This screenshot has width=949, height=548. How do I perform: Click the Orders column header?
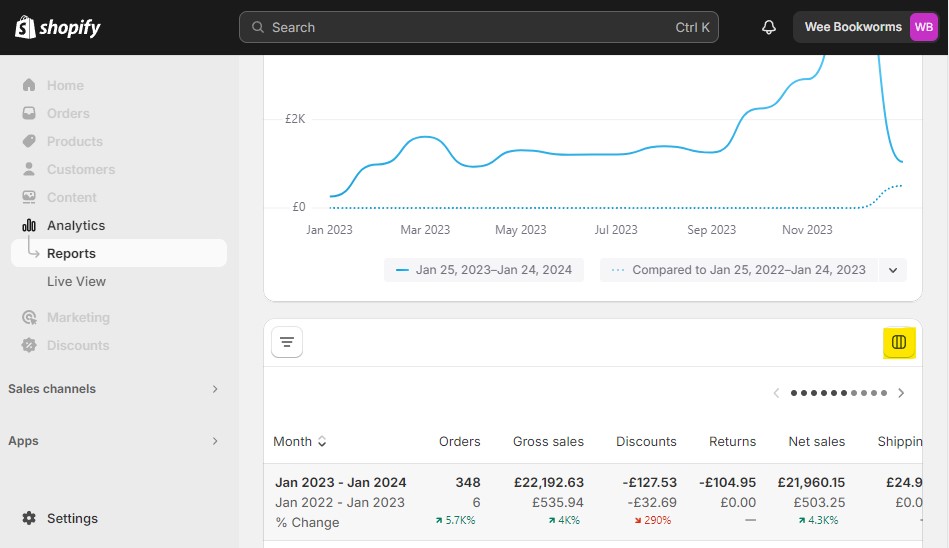(x=459, y=441)
